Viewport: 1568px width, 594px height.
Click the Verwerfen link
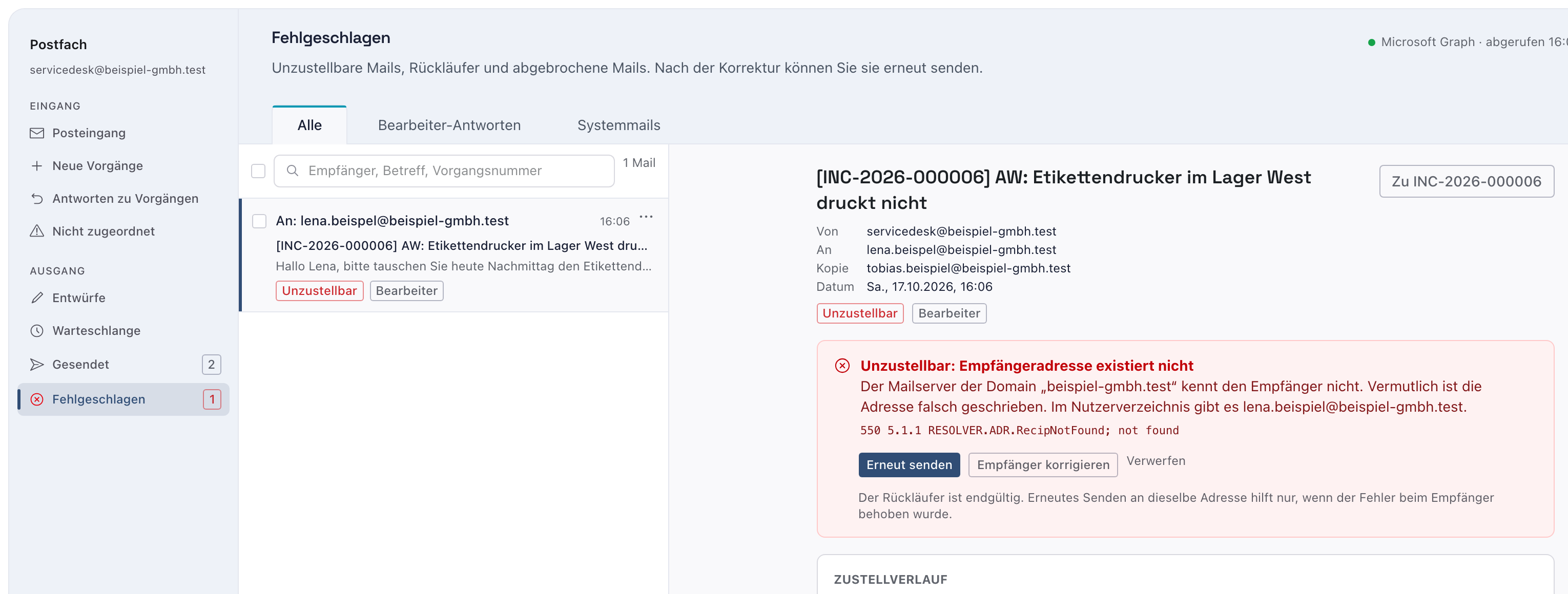click(x=1156, y=461)
